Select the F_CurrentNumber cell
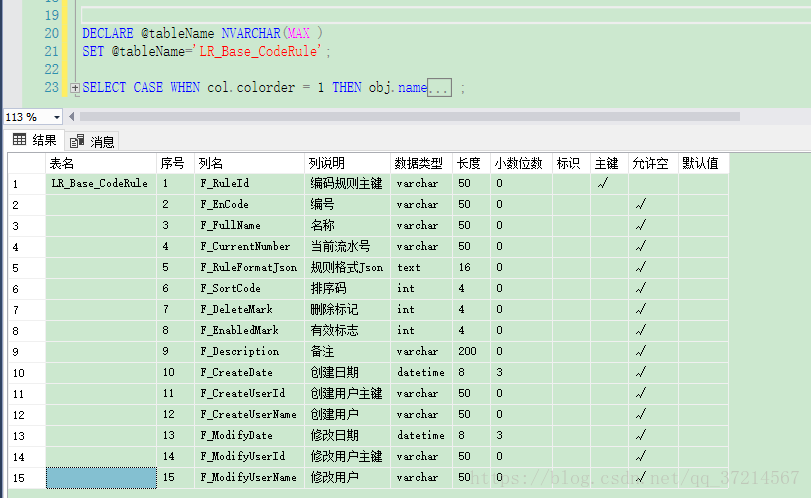811x498 pixels. 249,247
